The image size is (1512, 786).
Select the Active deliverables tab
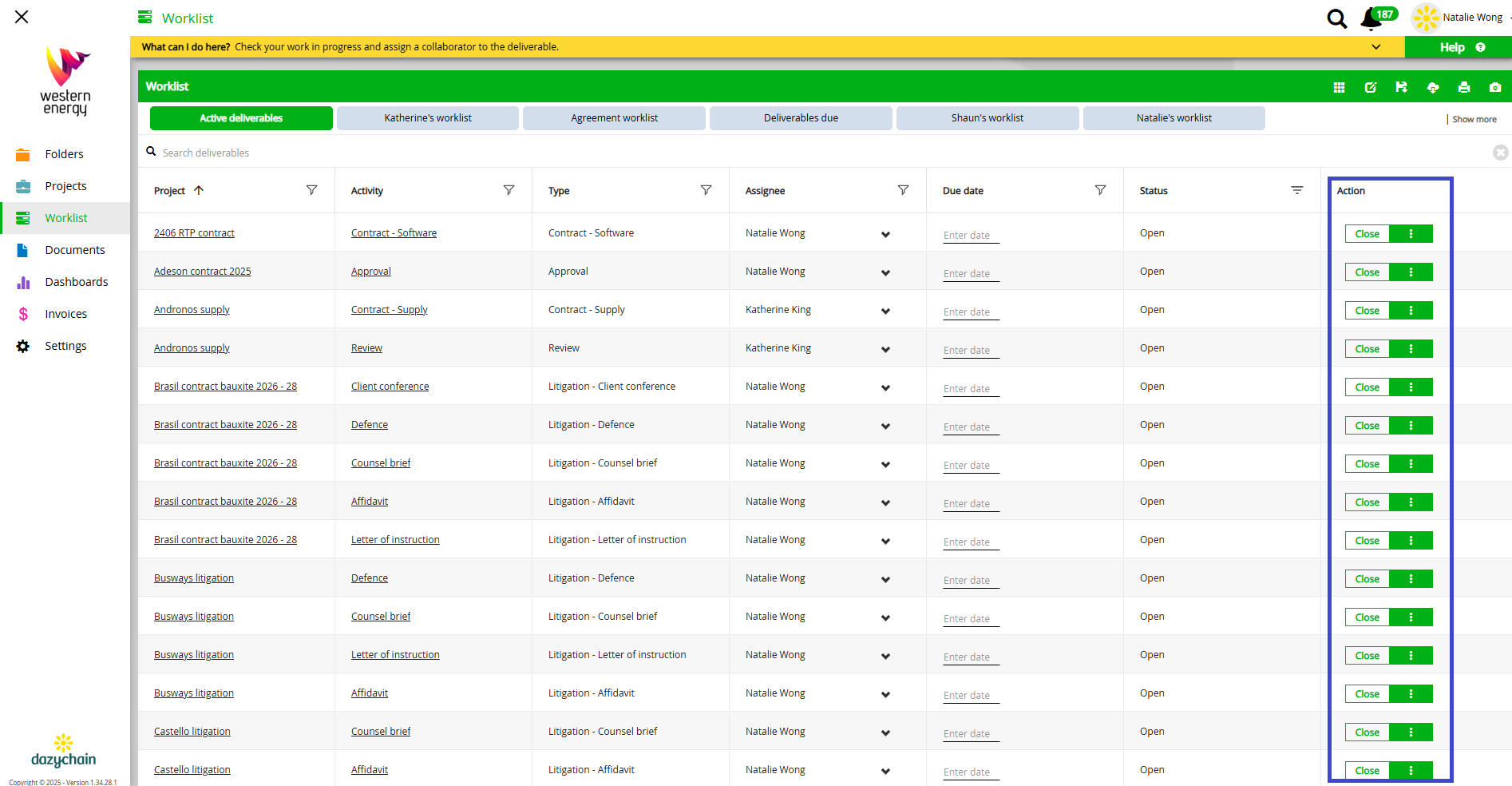point(241,118)
